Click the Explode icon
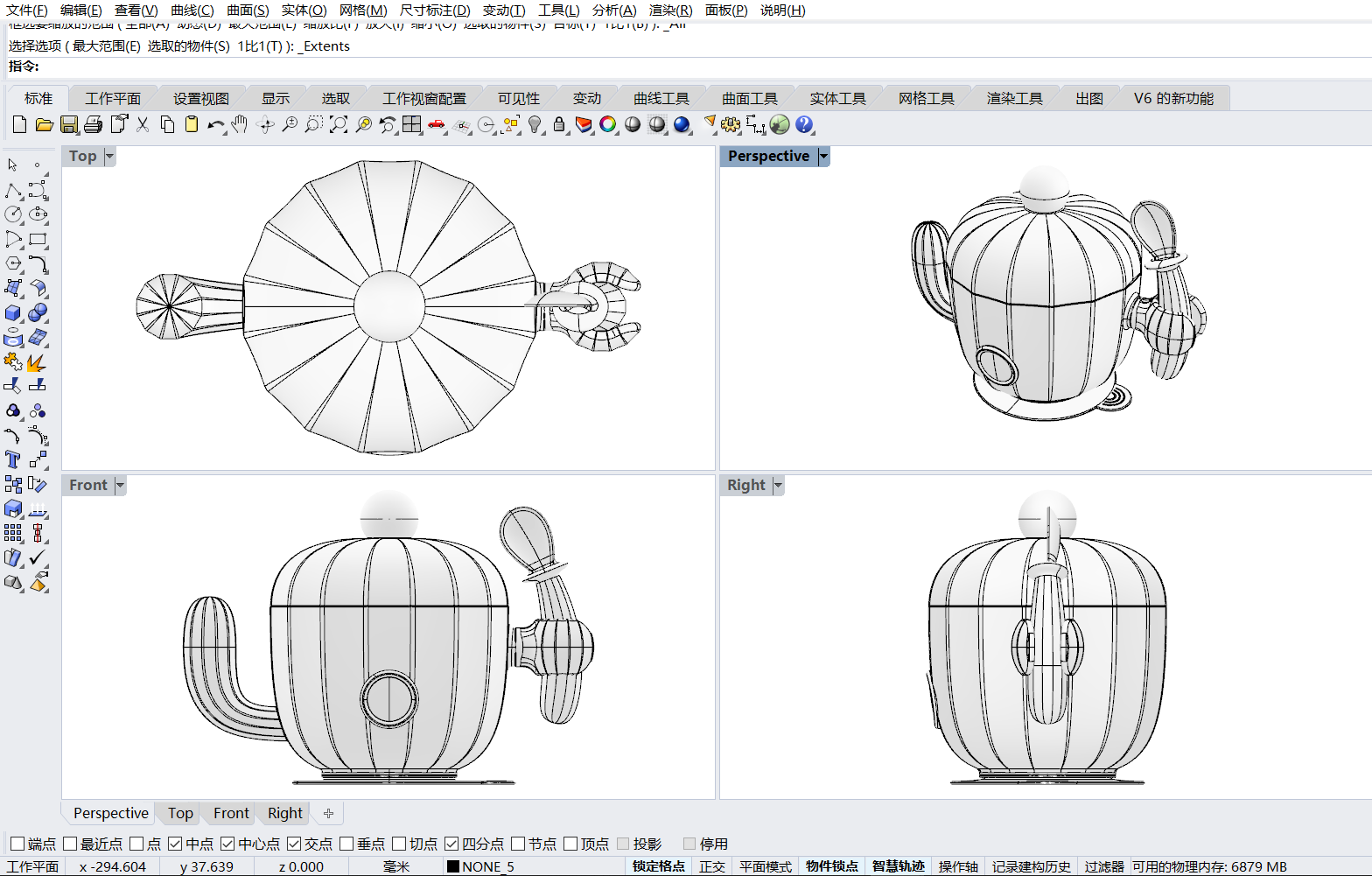The width and height of the screenshot is (1372, 876). tap(38, 361)
